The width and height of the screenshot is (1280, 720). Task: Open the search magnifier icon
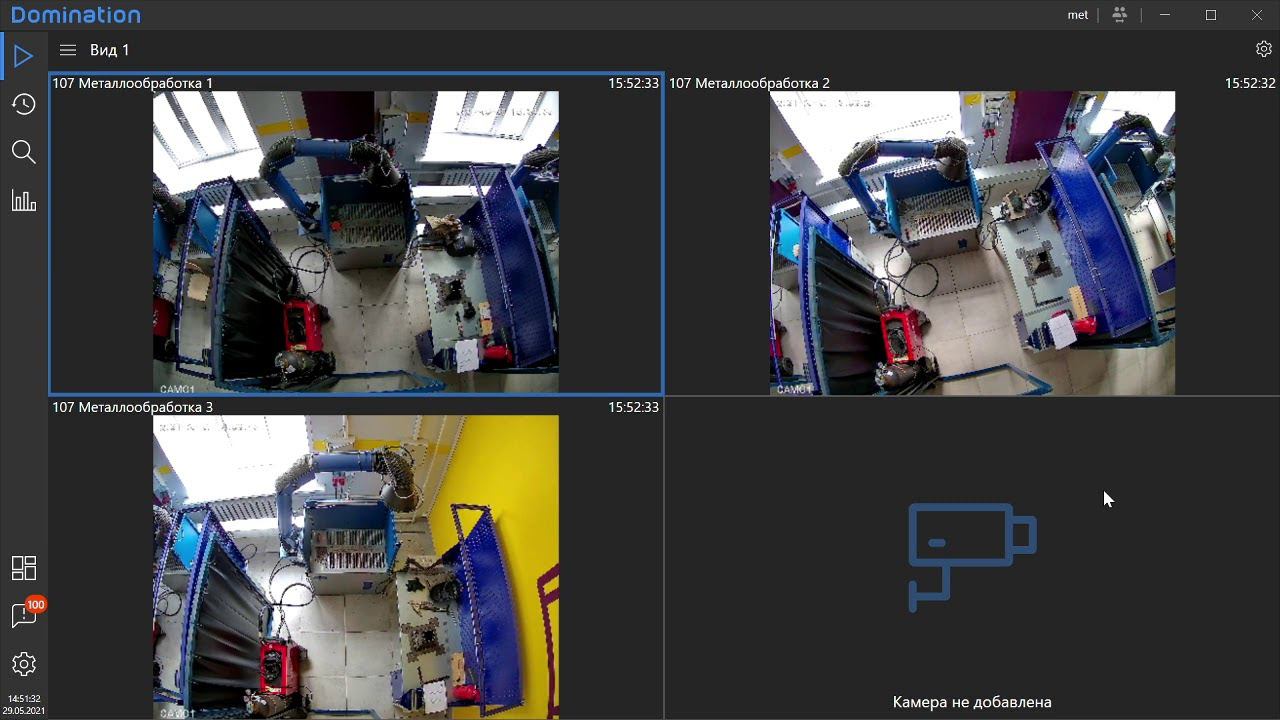[24, 152]
